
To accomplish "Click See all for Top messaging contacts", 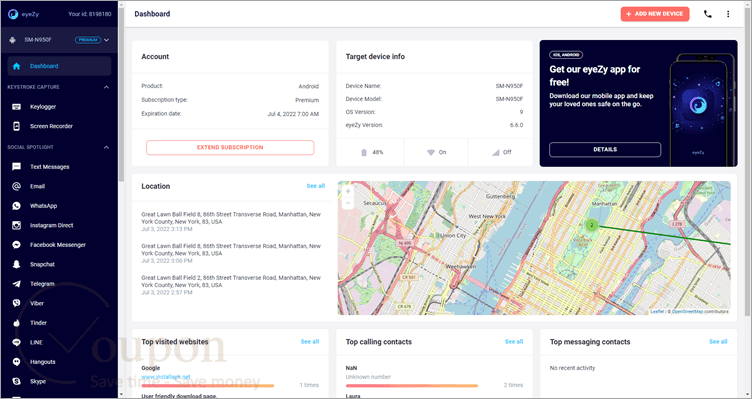I will (718, 341).
